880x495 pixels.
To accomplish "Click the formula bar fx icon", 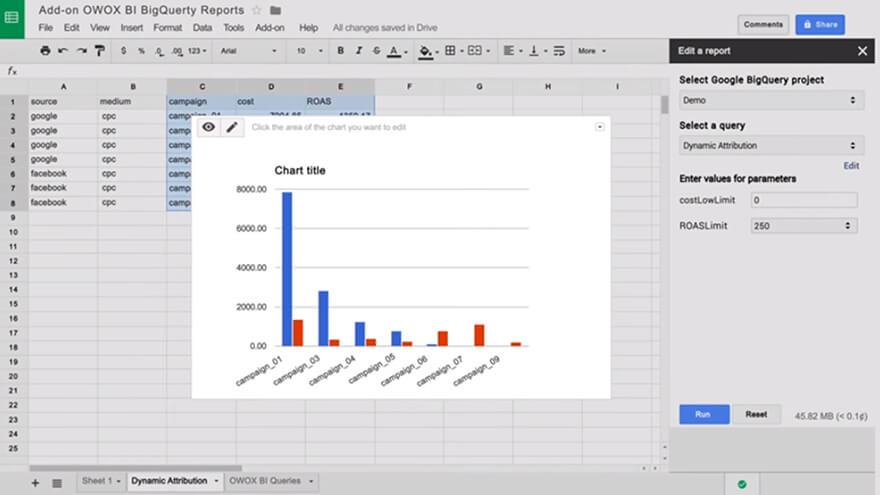I will (12, 71).
